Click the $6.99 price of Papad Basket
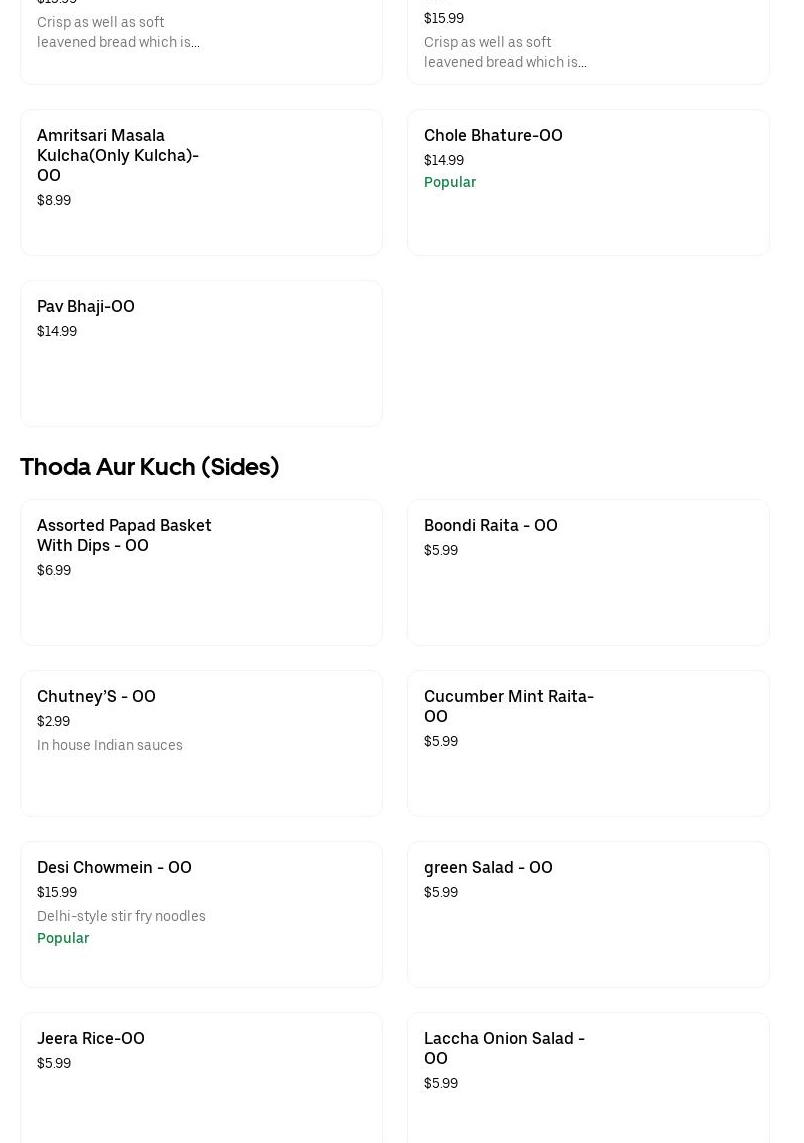 click(54, 570)
